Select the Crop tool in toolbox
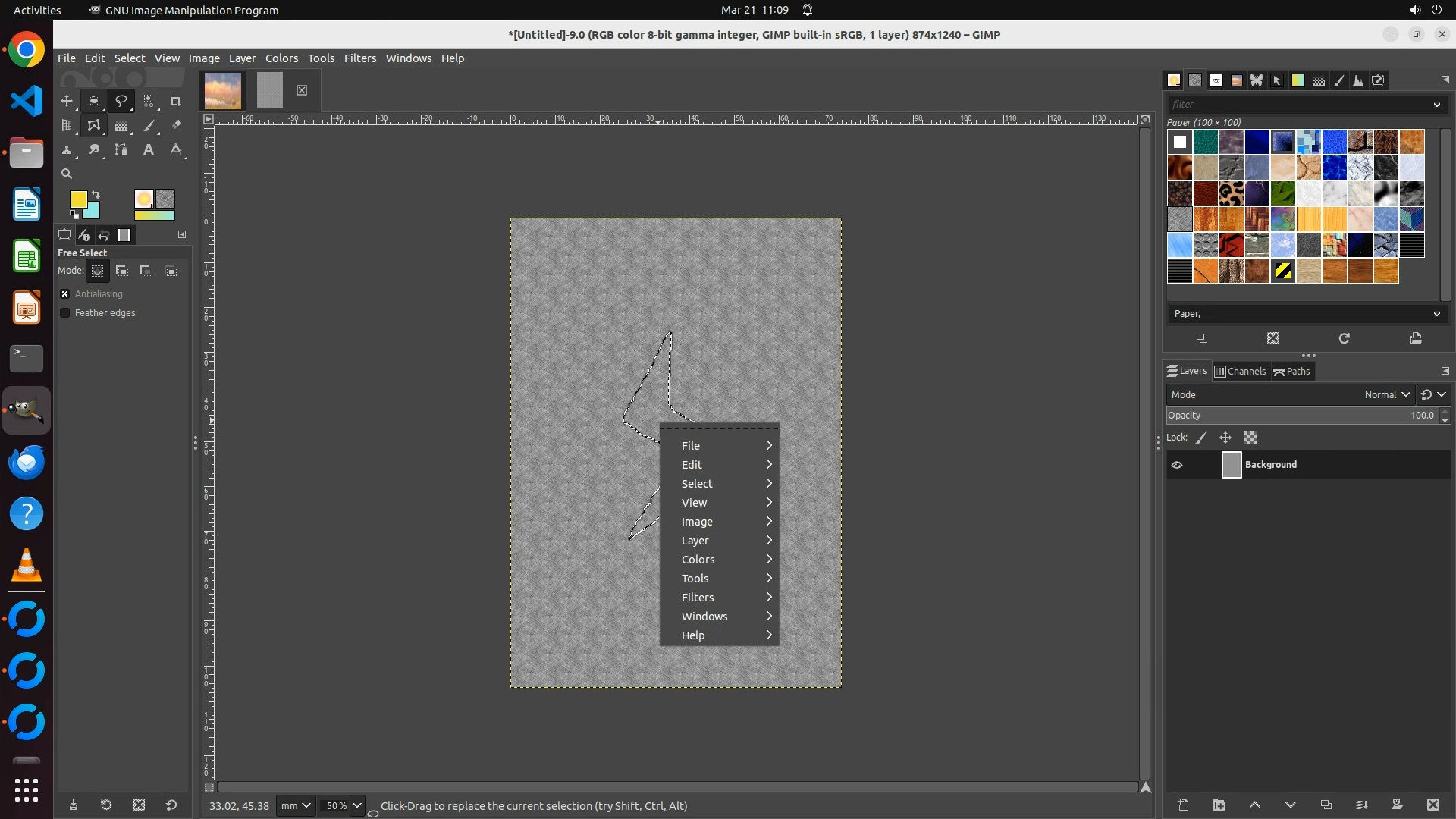 click(x=175, y=101)
